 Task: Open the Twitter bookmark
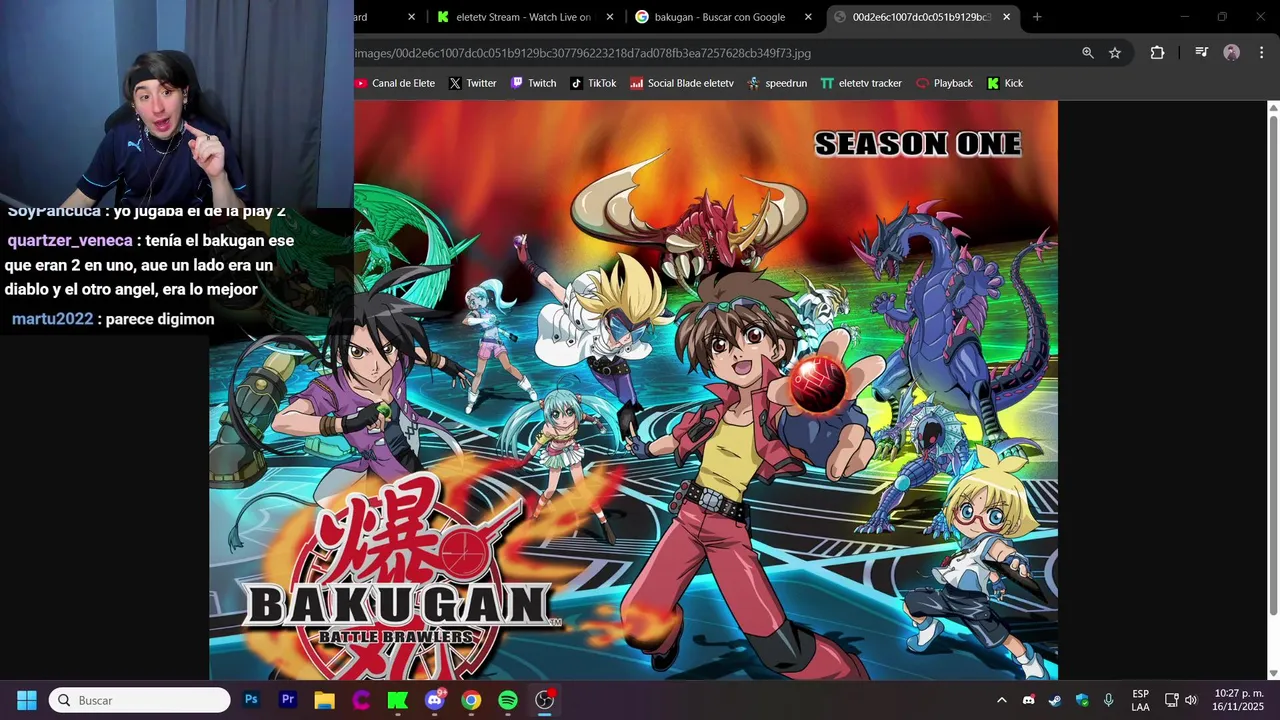point(472,83)
